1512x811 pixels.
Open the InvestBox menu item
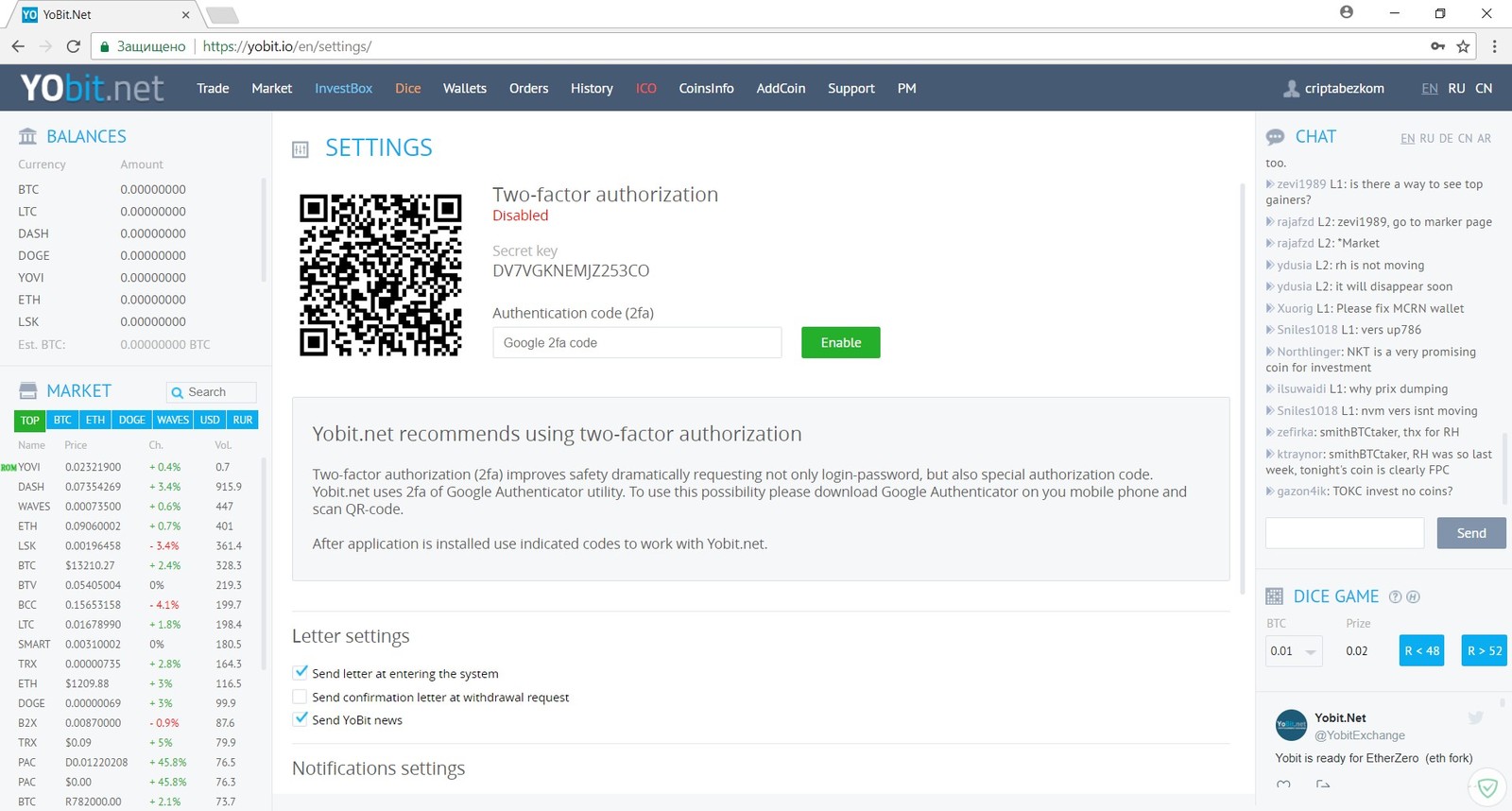tap(343, 88)
